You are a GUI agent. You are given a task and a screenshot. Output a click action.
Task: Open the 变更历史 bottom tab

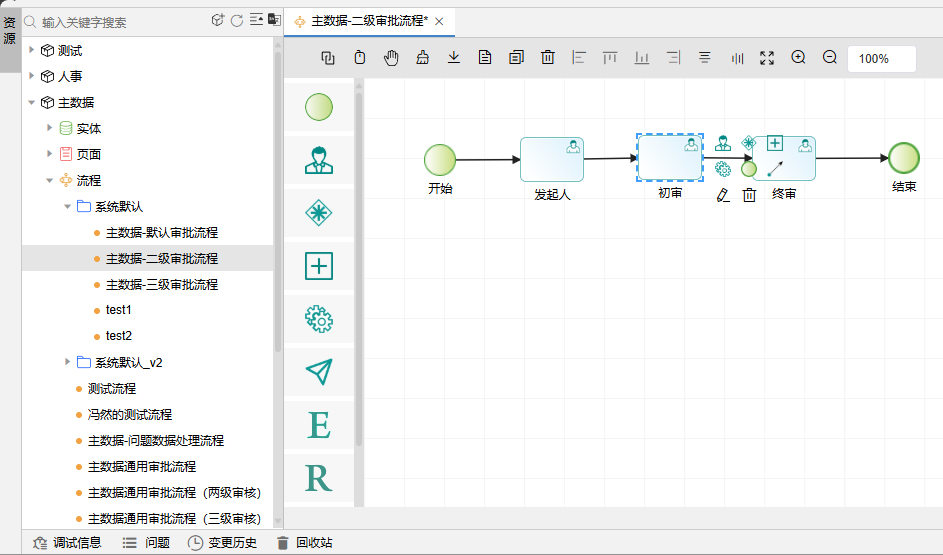222,543
